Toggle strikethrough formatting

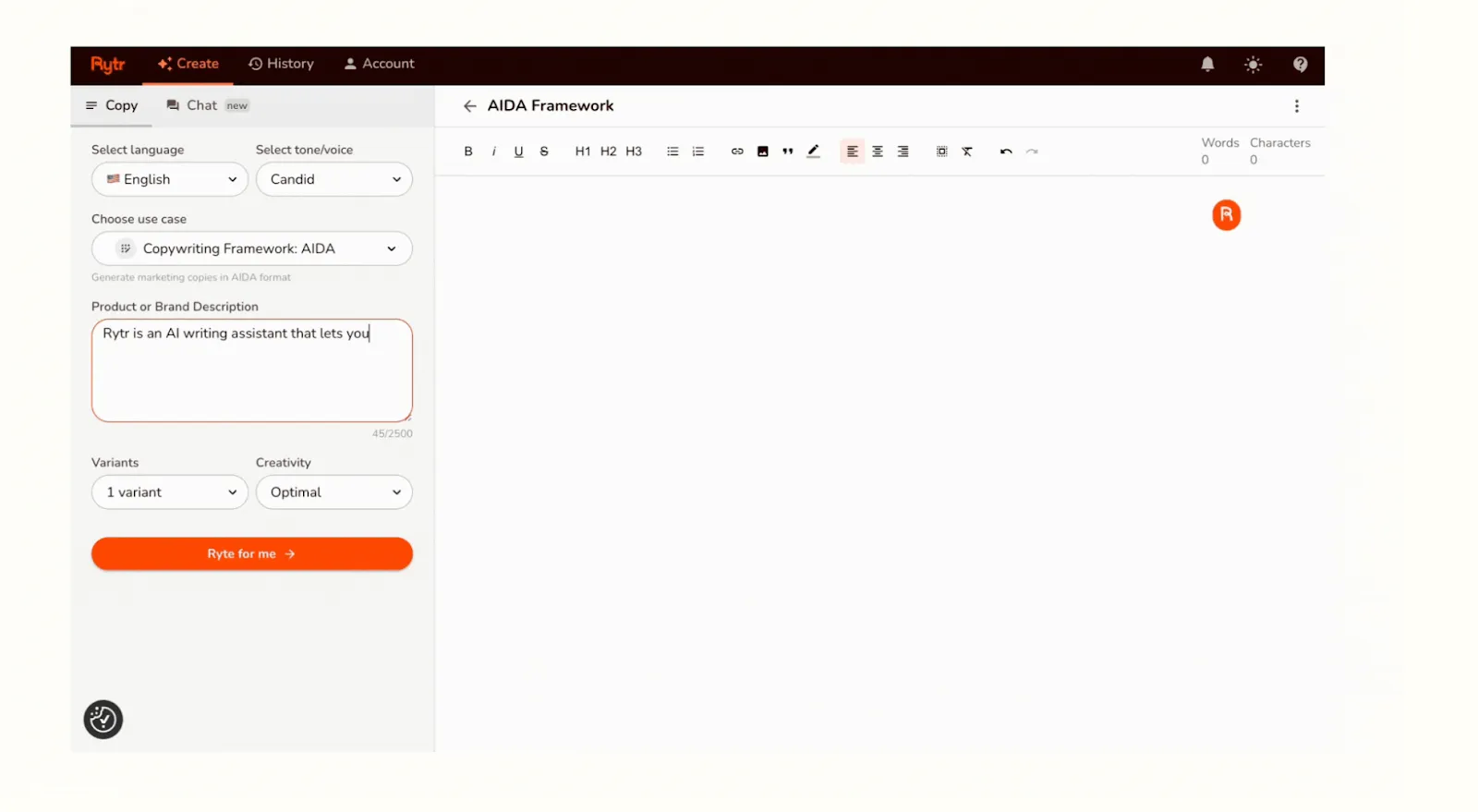tap(544, 151)
